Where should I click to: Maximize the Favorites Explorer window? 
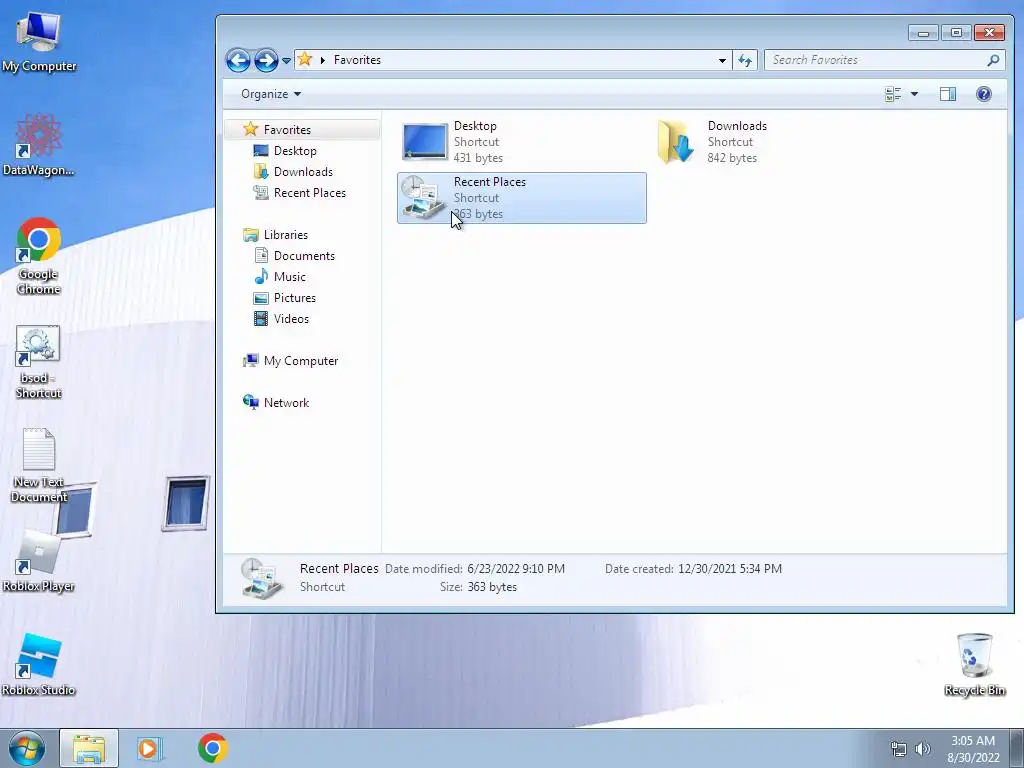click(956, 33)
